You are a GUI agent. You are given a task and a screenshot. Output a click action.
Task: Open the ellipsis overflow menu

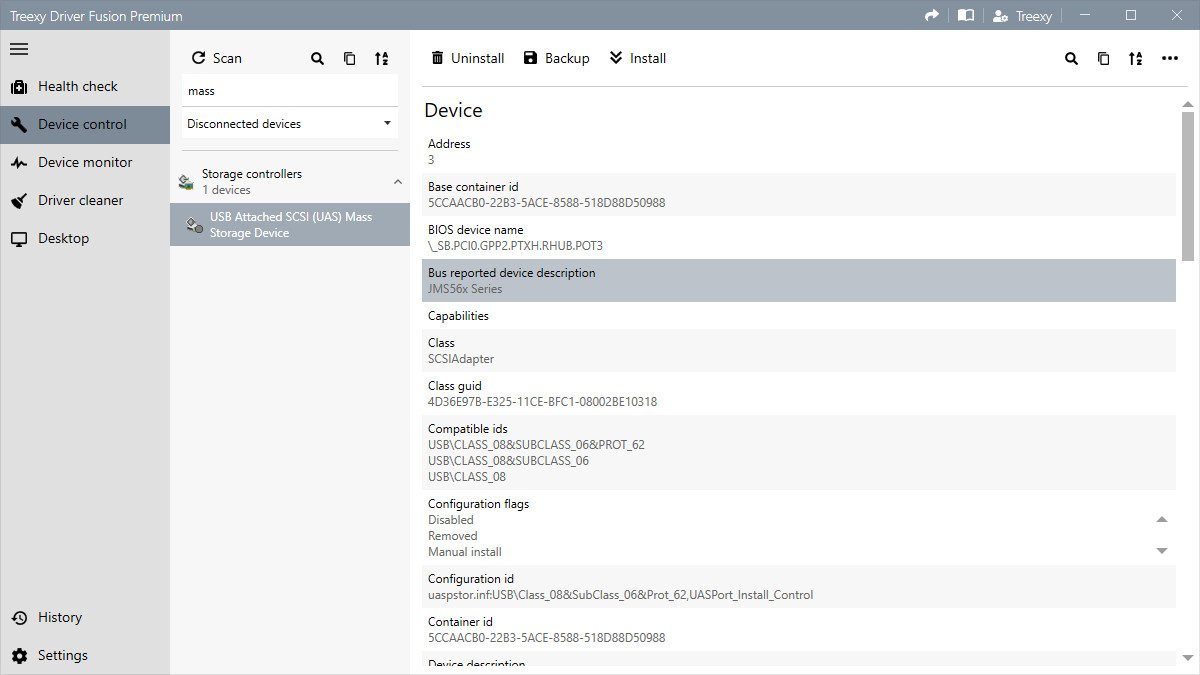1170,58
